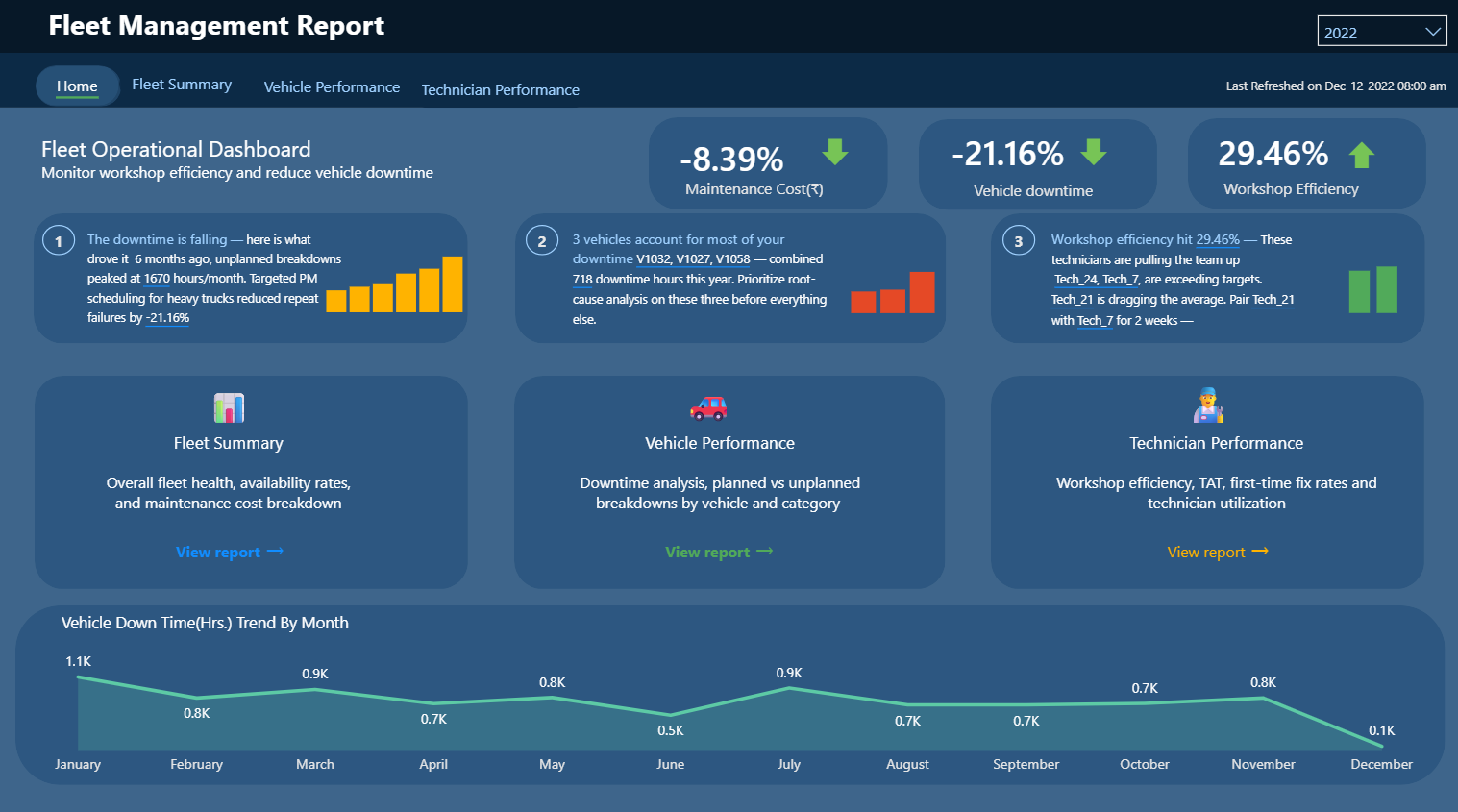The height and width of the screenshot is (812, 1458).
Task: Click the orange mini bar chart in insight 2
Action: [x=893, y=296]
